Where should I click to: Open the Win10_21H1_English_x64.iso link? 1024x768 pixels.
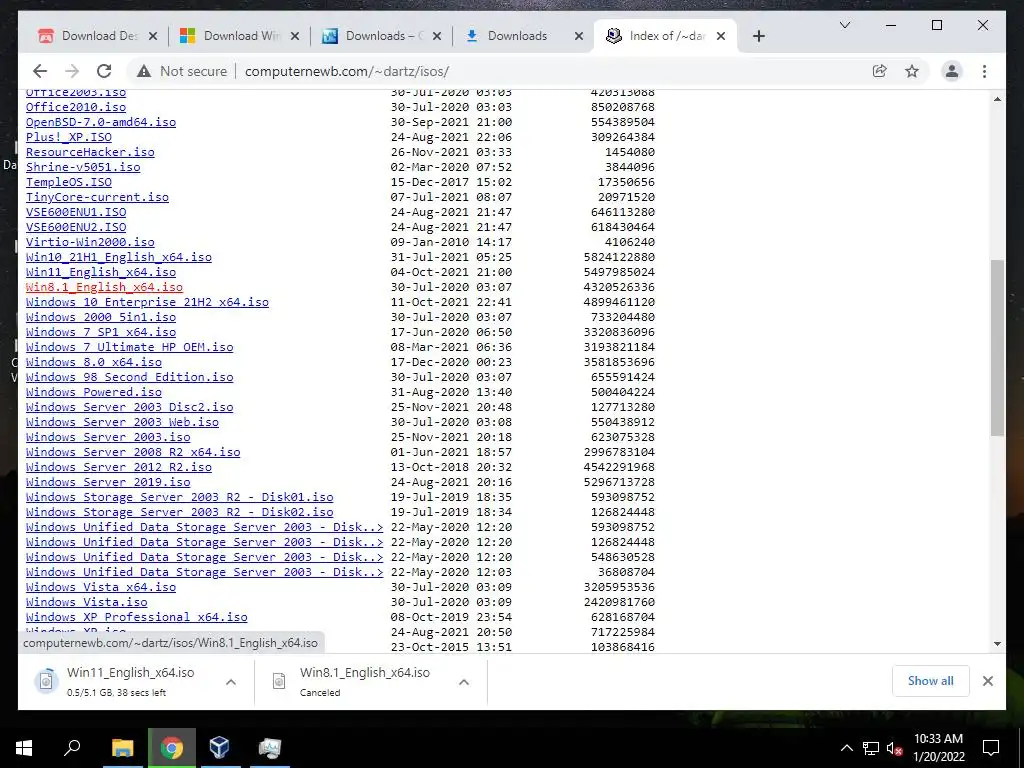[x=119, y=257]
